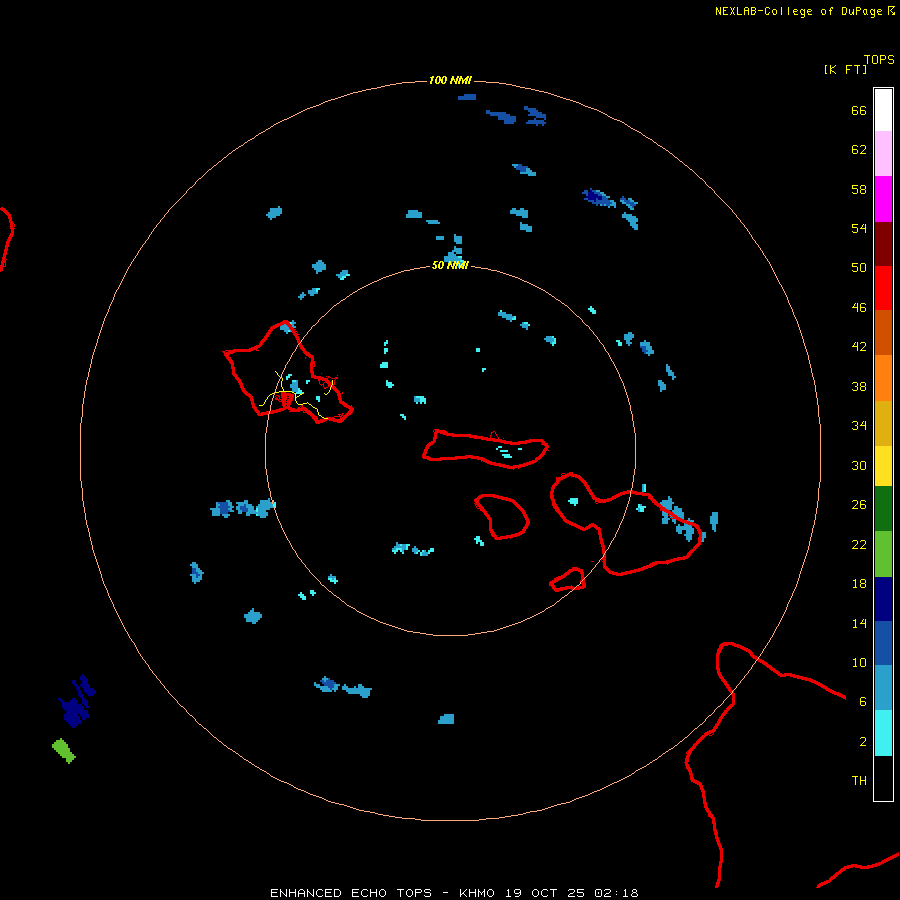Click the yellow road network on Oahu
Viewport: 900px width, 900px height.
click(x=297, y=395)
